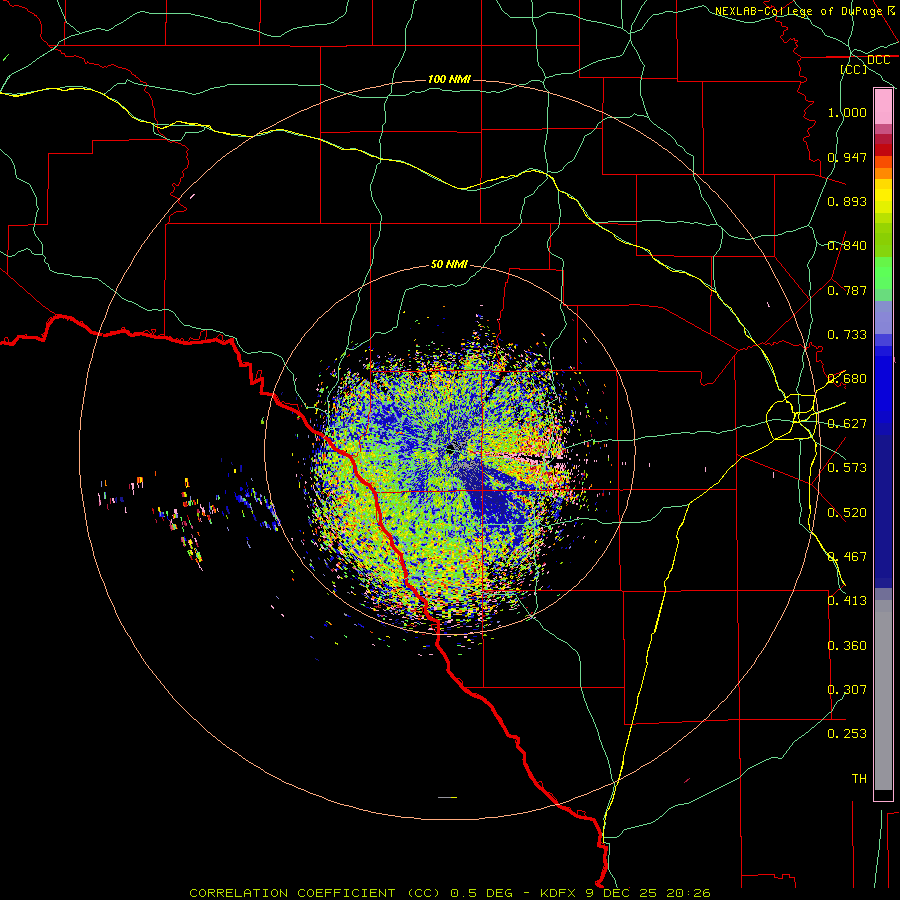
Task: Click the [CC] units label
Action: [854, 69]
